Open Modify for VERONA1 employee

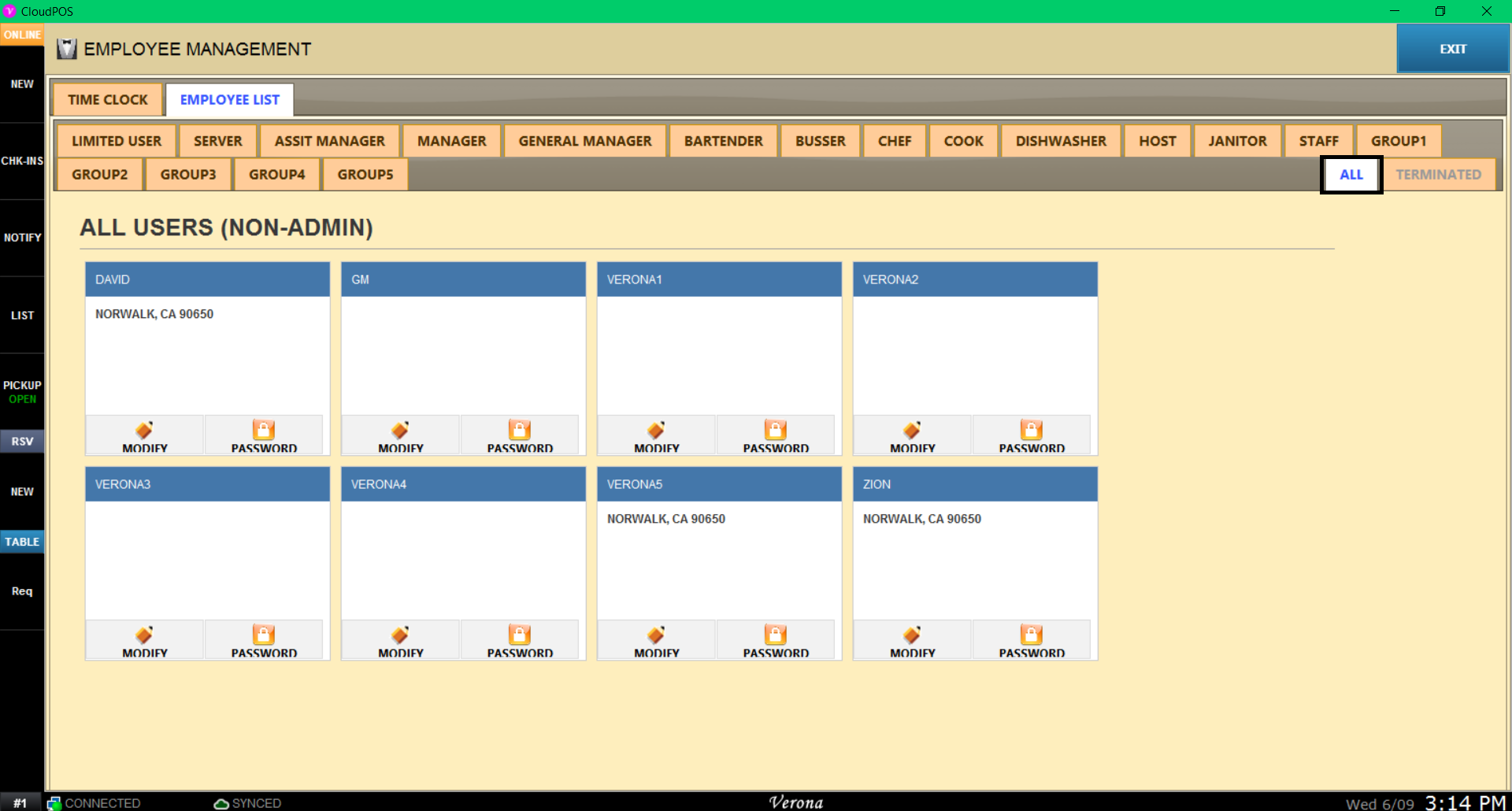coord(656,435)
